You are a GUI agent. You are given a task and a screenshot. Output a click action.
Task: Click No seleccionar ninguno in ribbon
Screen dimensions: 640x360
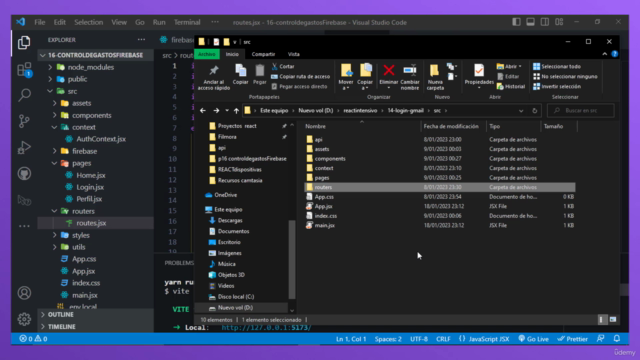click(x=565, y=76)
